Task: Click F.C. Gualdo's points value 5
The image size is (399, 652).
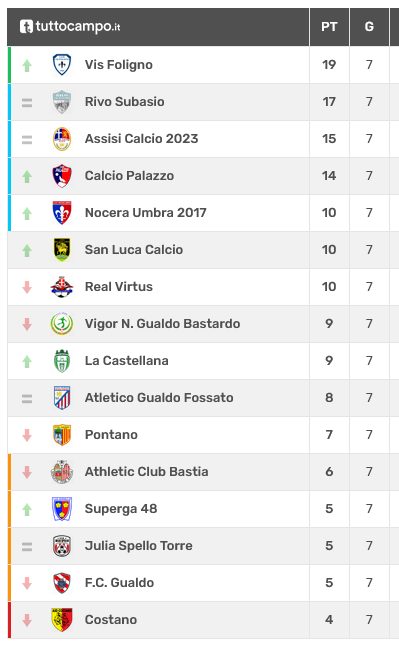Action: pos(329,583)
